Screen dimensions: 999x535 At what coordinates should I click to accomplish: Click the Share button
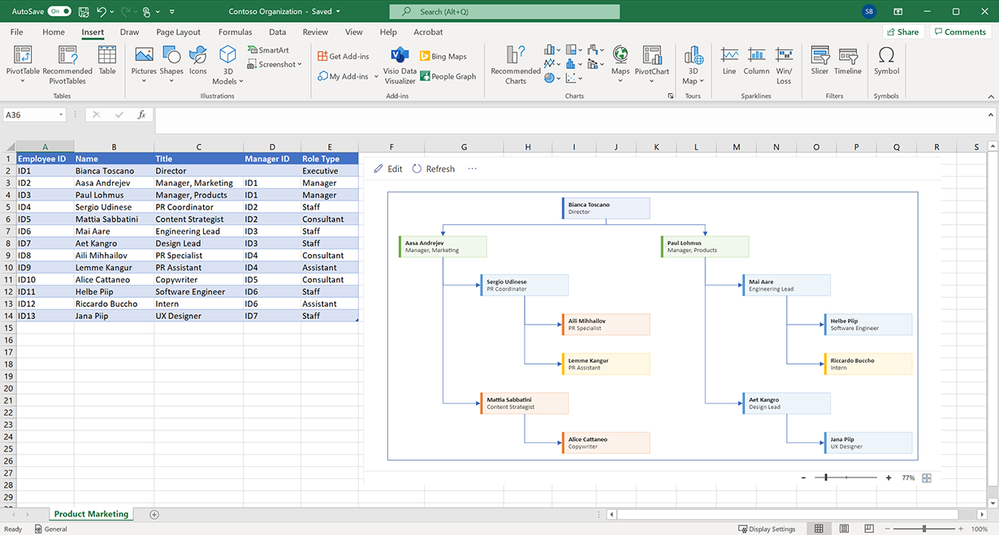point(903,32)
